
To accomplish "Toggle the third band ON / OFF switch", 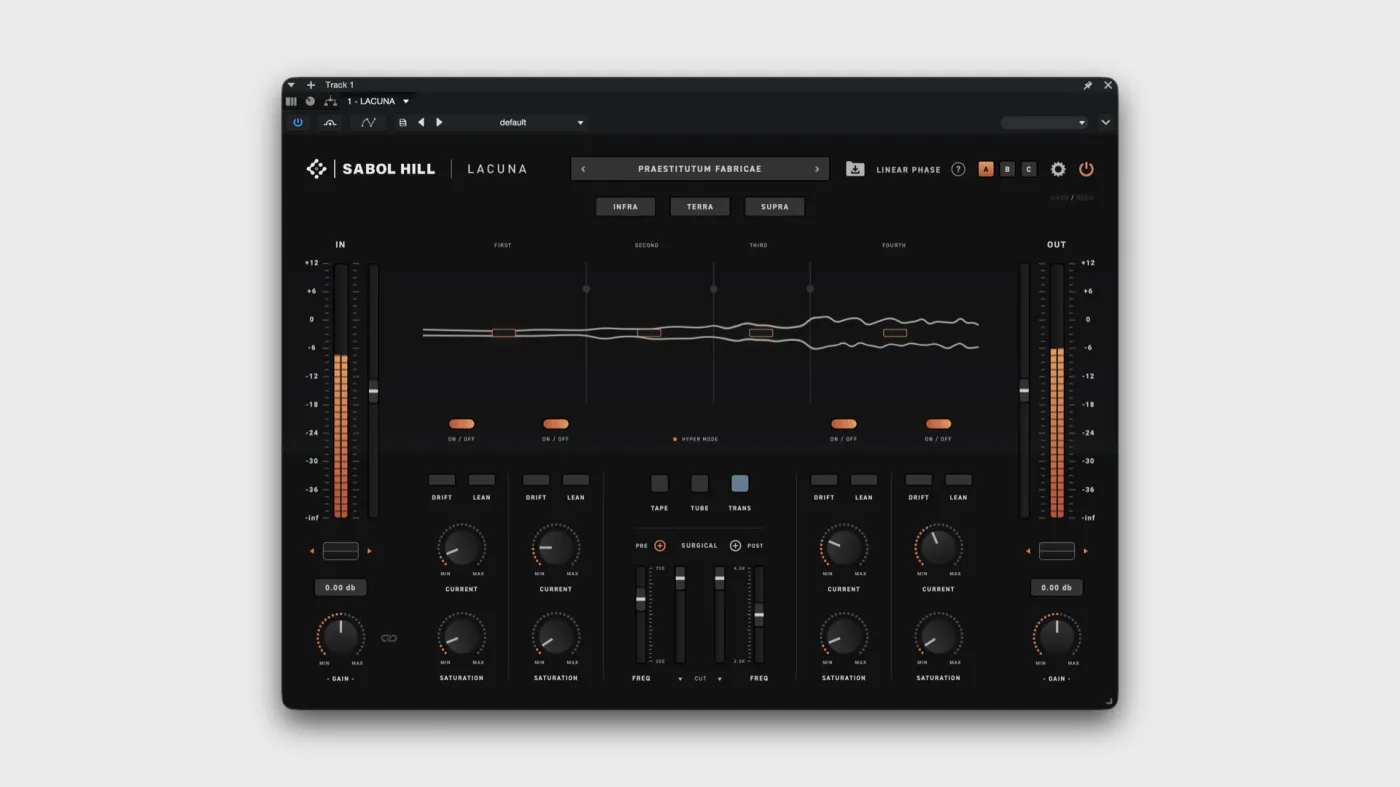I will [x=844, y=424].
